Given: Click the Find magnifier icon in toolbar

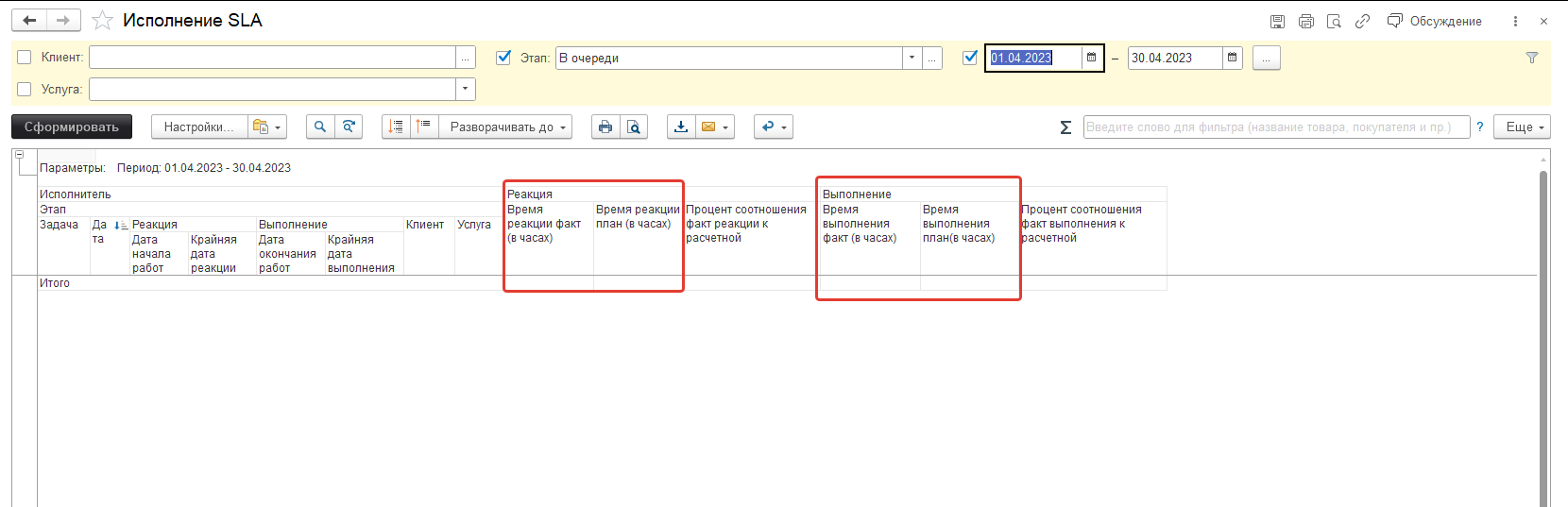Looking at the screenshot, I should [x=320, y=127].
